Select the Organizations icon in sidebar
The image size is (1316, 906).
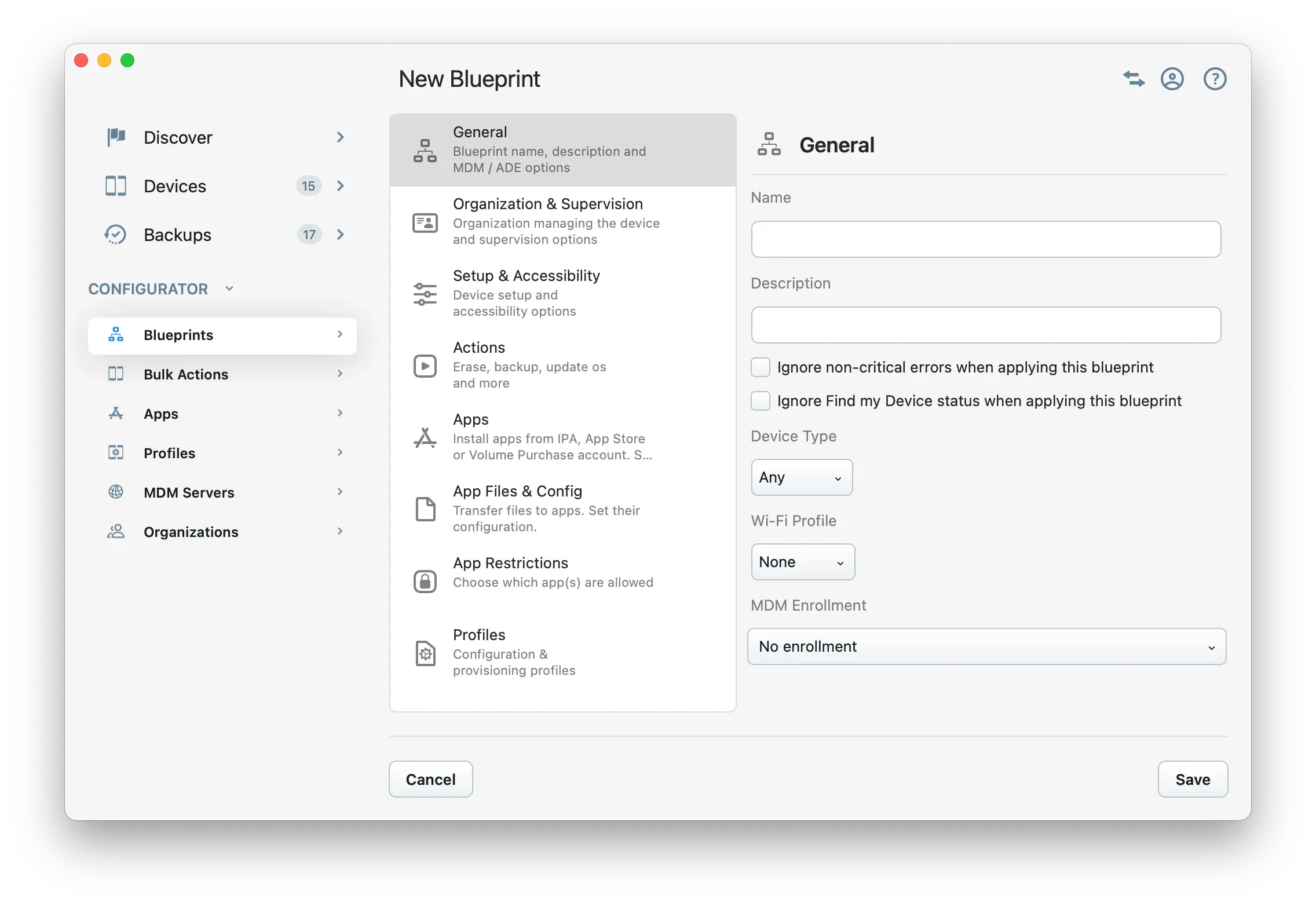pyautogui.click(x=115, y=531)
